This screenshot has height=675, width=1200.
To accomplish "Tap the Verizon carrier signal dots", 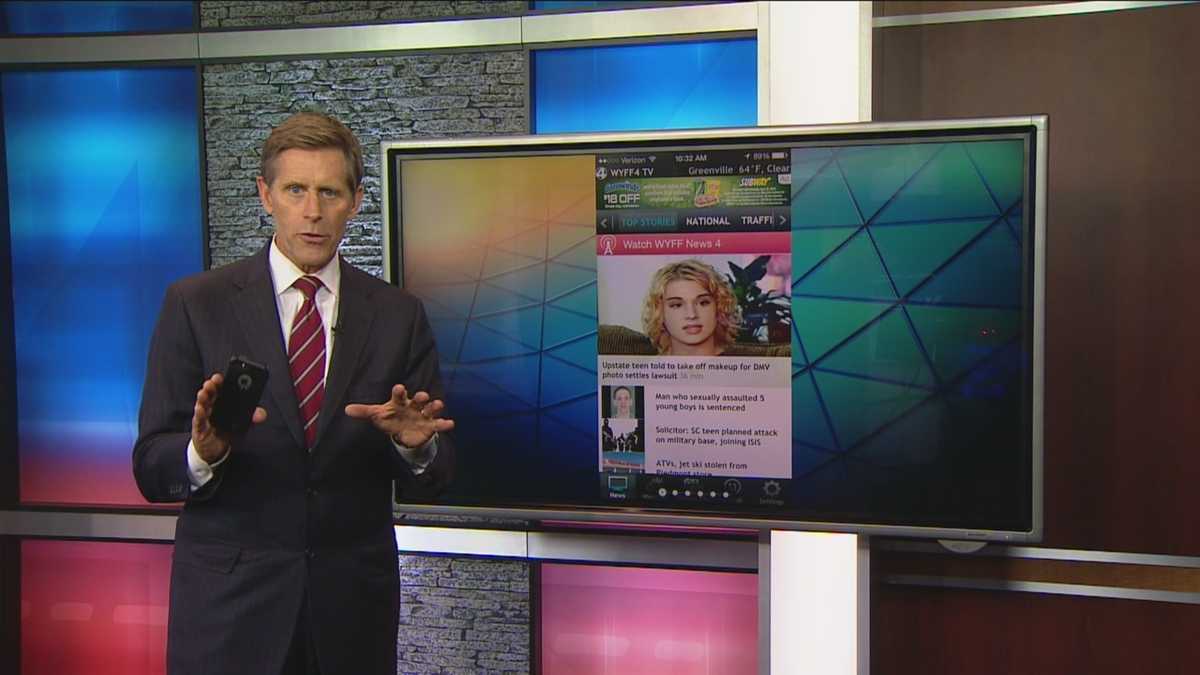I will click(x=603, y=158).
